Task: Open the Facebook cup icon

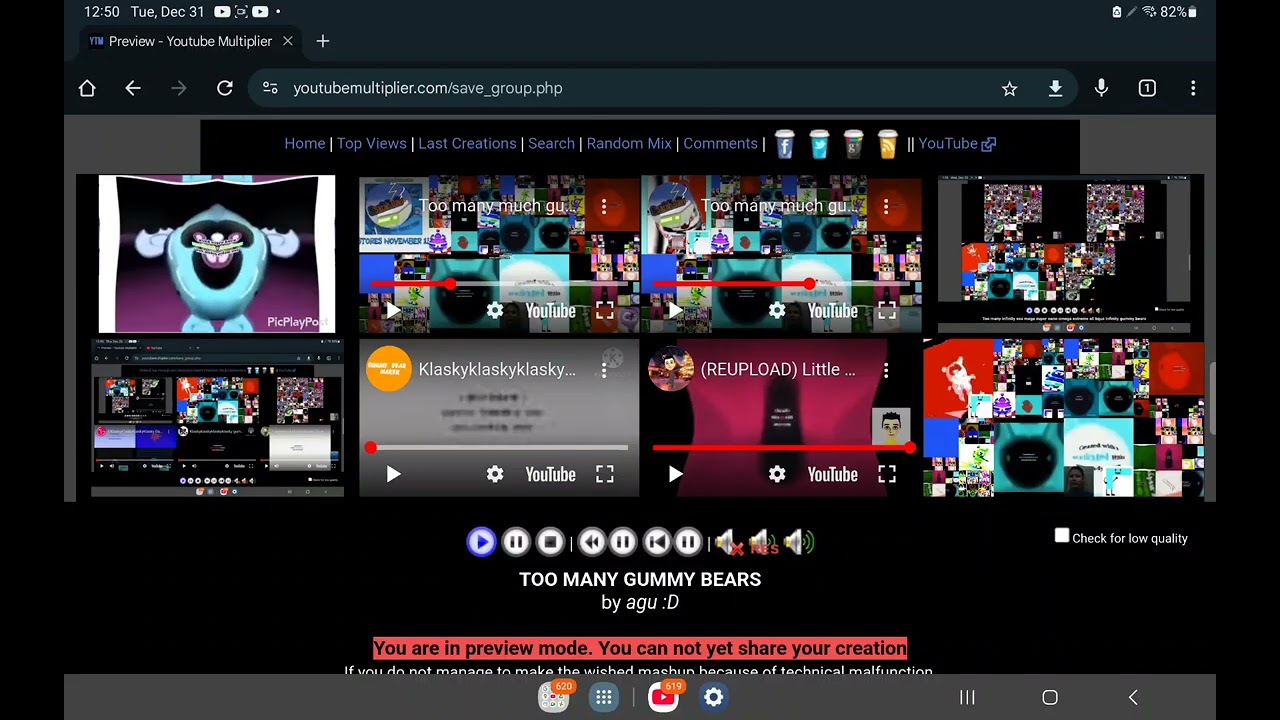Action: click(785, 144)
